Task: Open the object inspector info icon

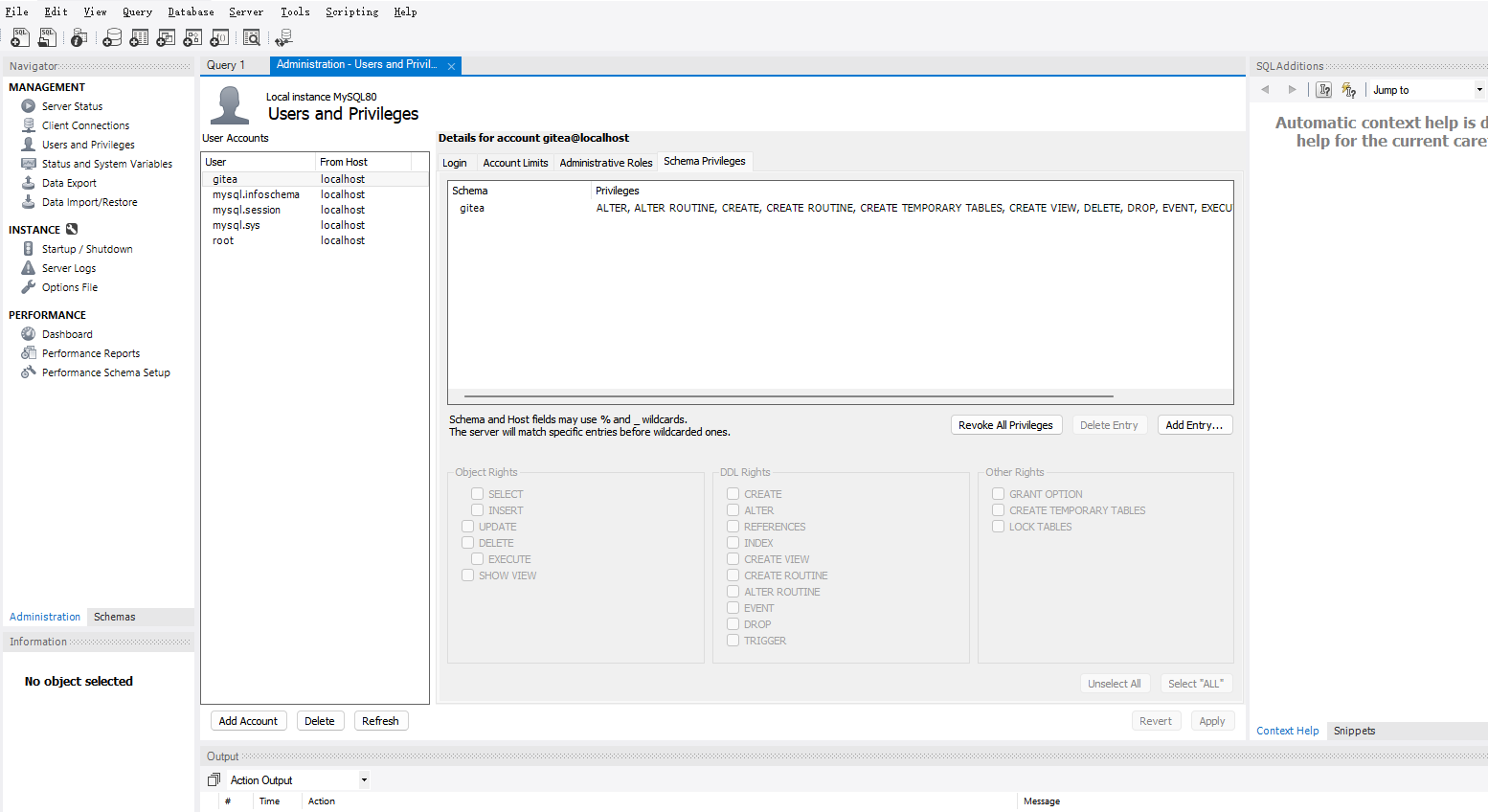Action: (x=79, y=37)
